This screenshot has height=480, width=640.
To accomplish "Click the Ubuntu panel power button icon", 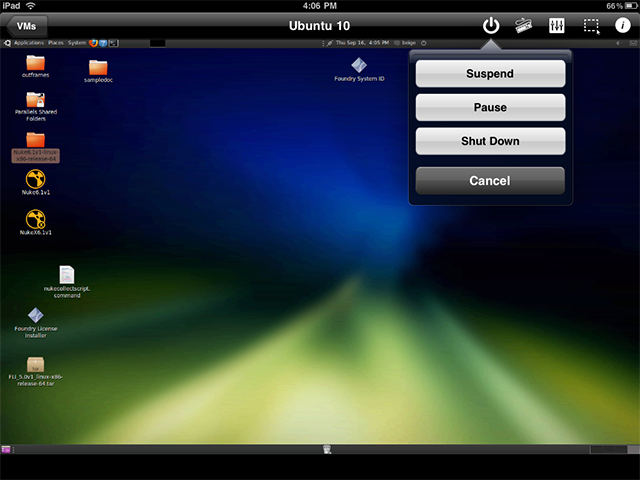I will pyautogui.click(x=424, y=43).
